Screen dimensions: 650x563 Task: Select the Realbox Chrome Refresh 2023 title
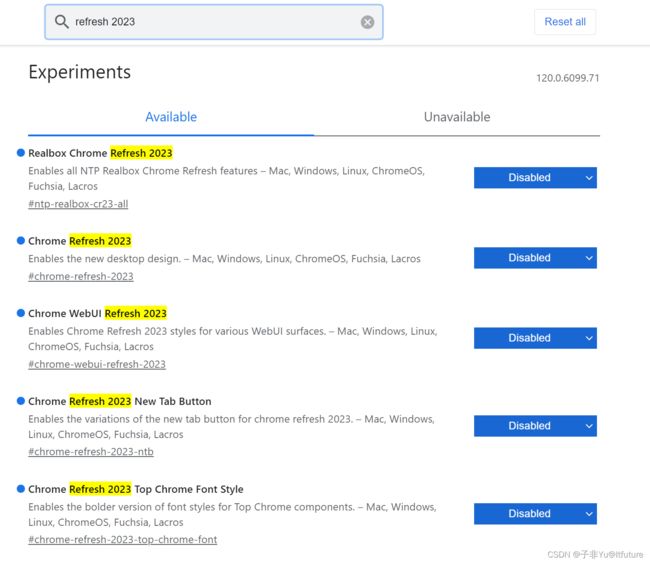pos(100,153)
